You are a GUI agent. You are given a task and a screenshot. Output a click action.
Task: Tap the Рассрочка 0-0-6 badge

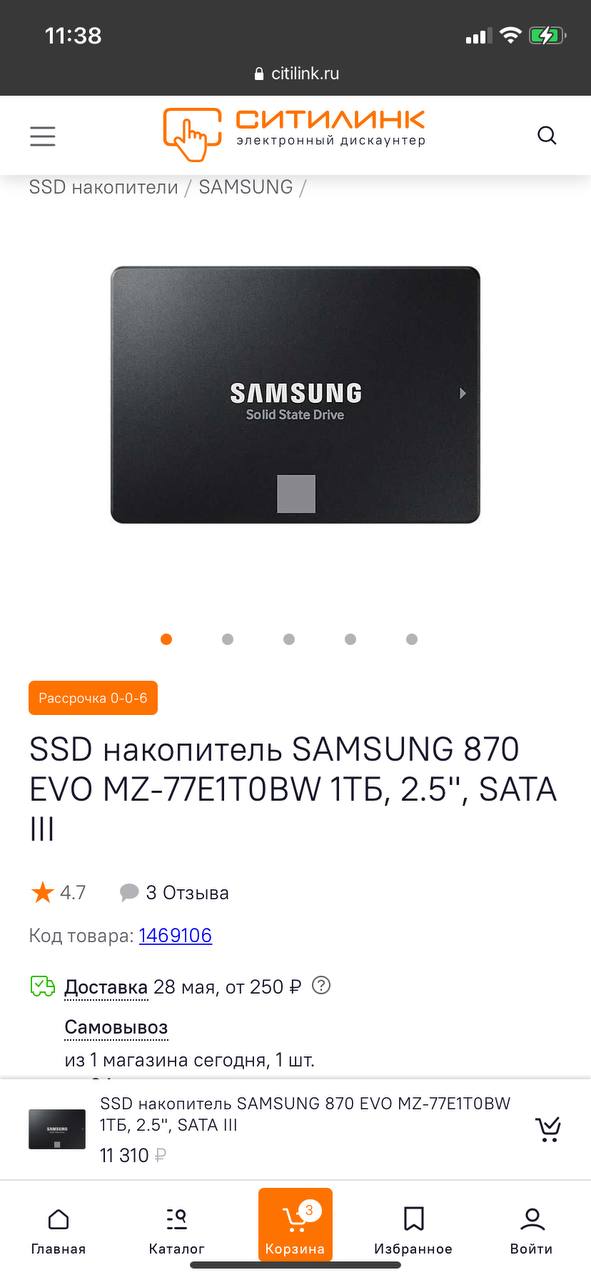coord(93,698)
